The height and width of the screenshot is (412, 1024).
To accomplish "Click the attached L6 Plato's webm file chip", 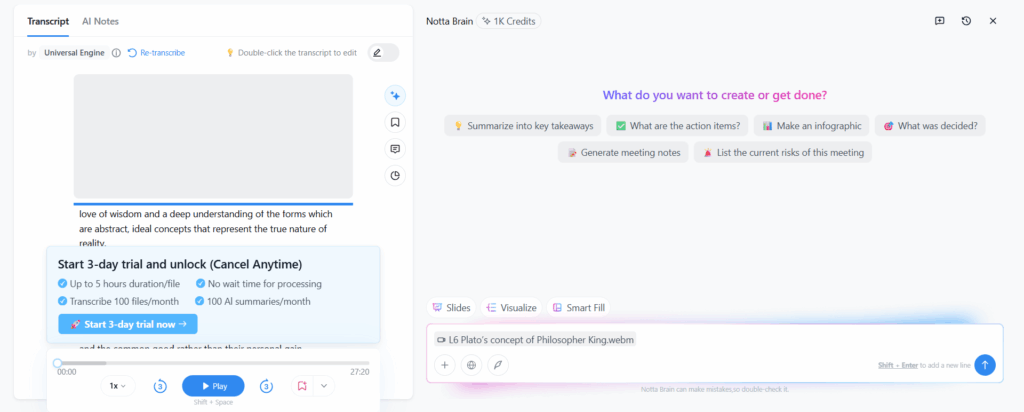I will click(535, 340).
